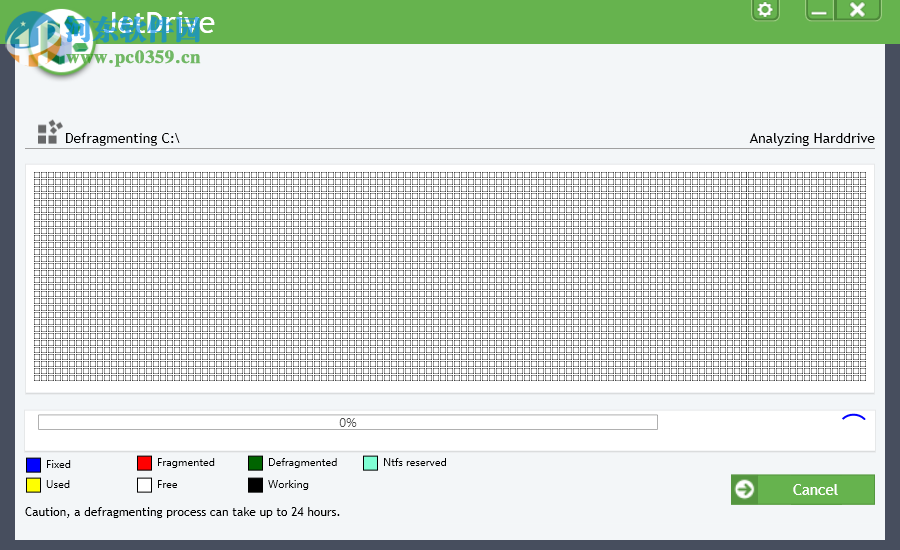
Task: Click the red Fragmented color swatch
Action: tap(145, 463)
